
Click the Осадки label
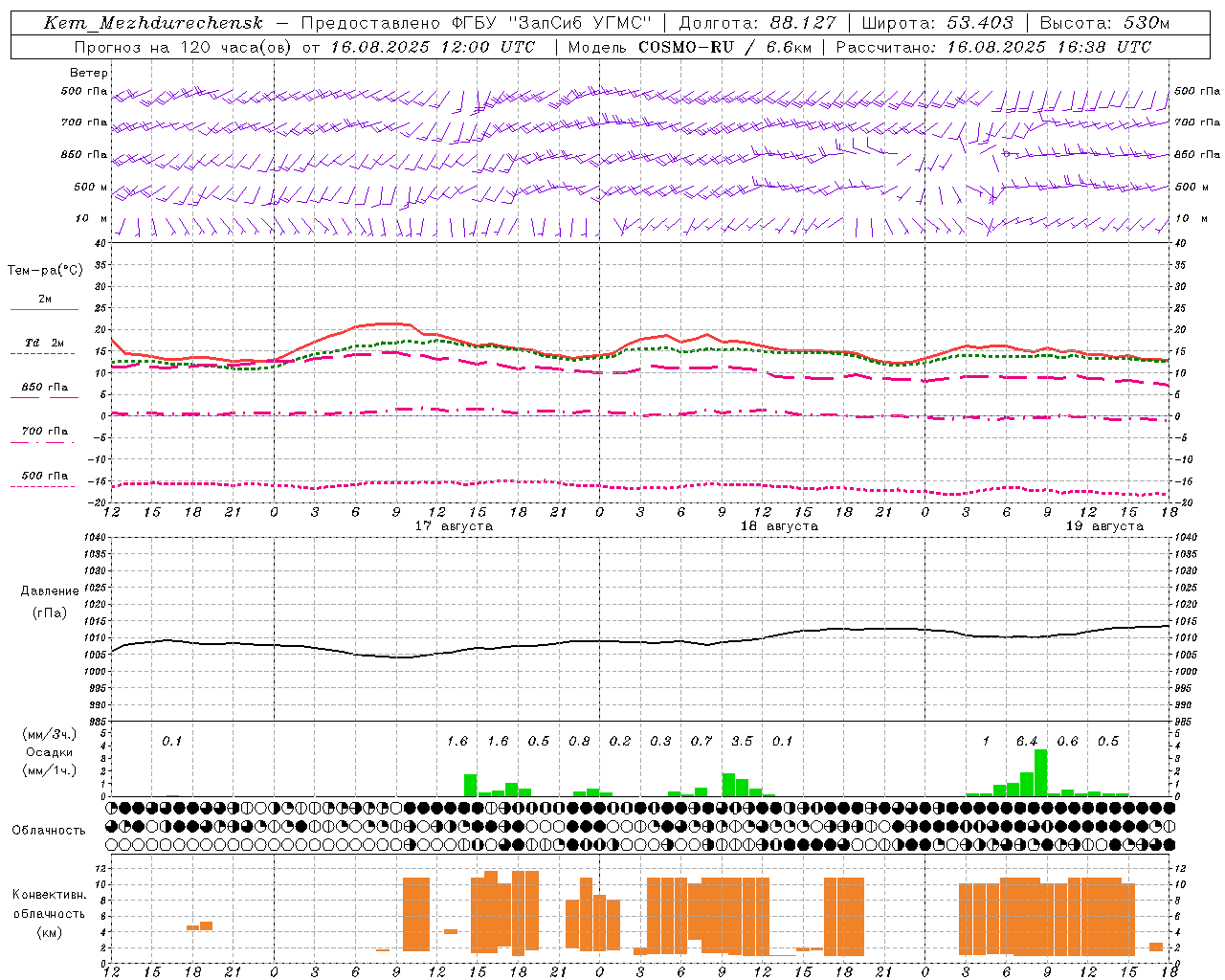pyautogui.click(x=50, y=752)
